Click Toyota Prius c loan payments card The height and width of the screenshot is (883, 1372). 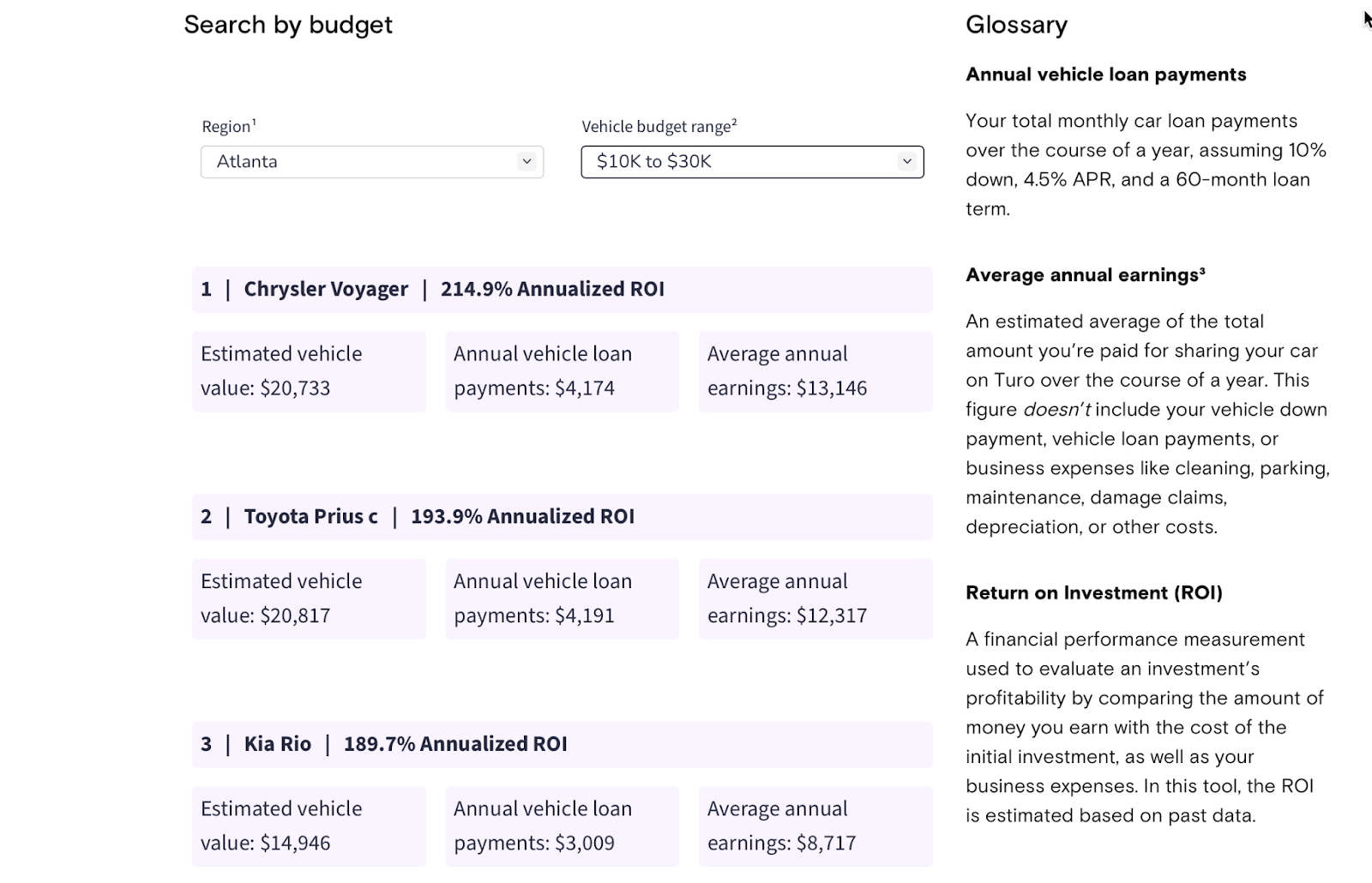(x=562, y=598)
